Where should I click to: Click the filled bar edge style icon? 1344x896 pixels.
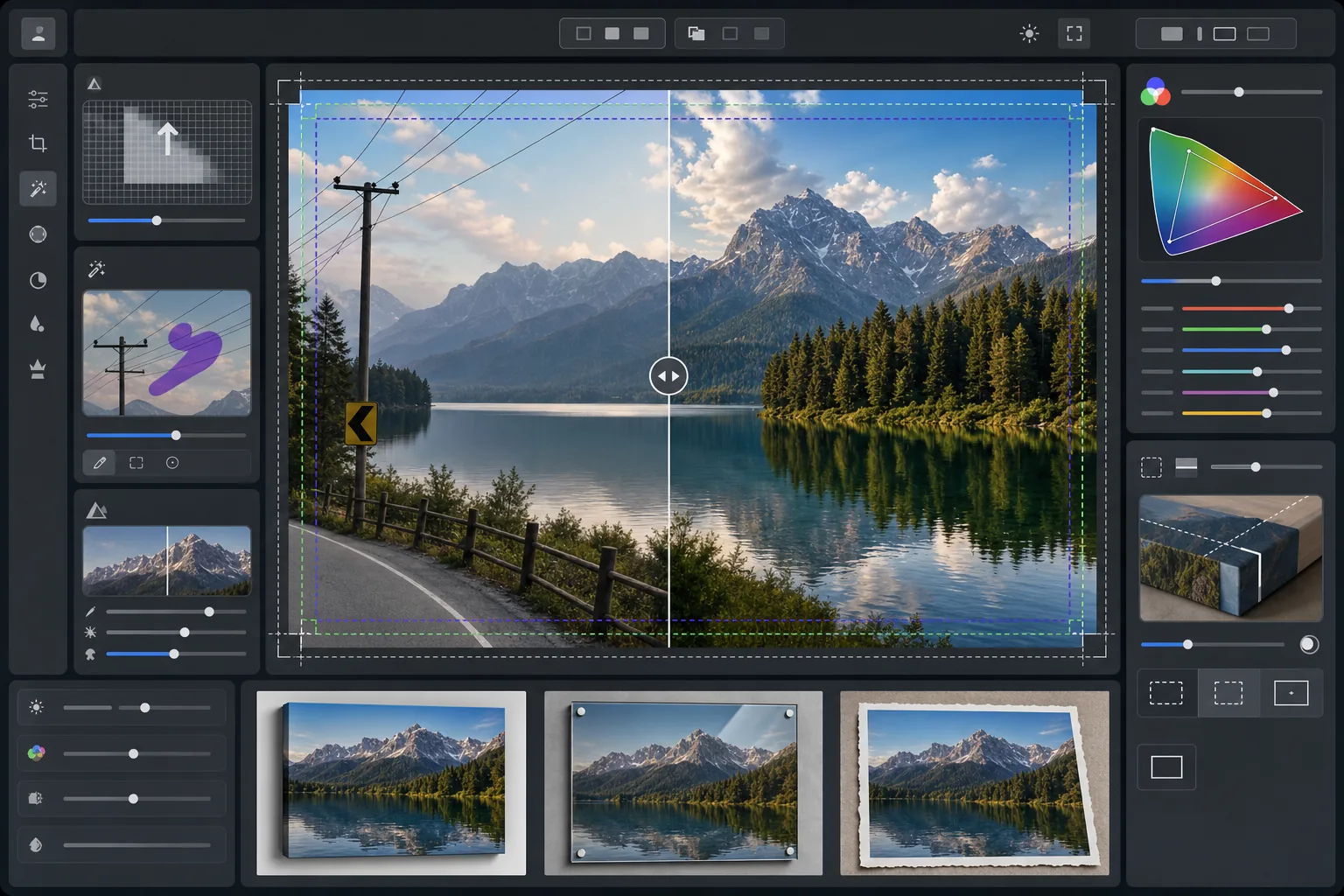click(x=1186, y=466)
